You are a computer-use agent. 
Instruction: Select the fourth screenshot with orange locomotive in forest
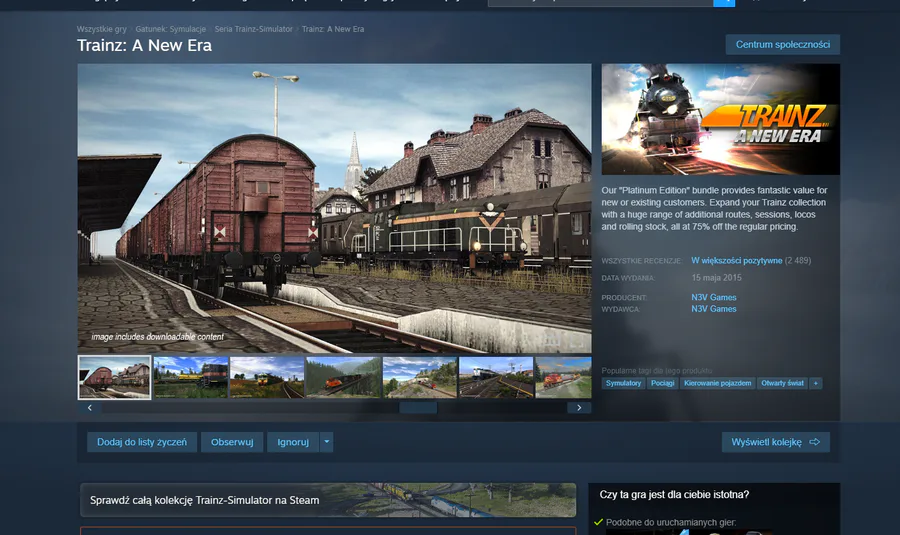point(343,377)
